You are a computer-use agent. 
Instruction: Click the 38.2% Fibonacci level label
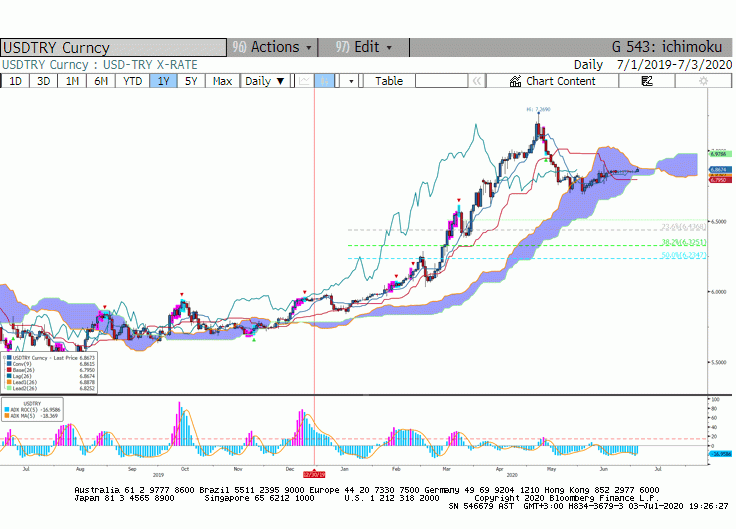683,242
